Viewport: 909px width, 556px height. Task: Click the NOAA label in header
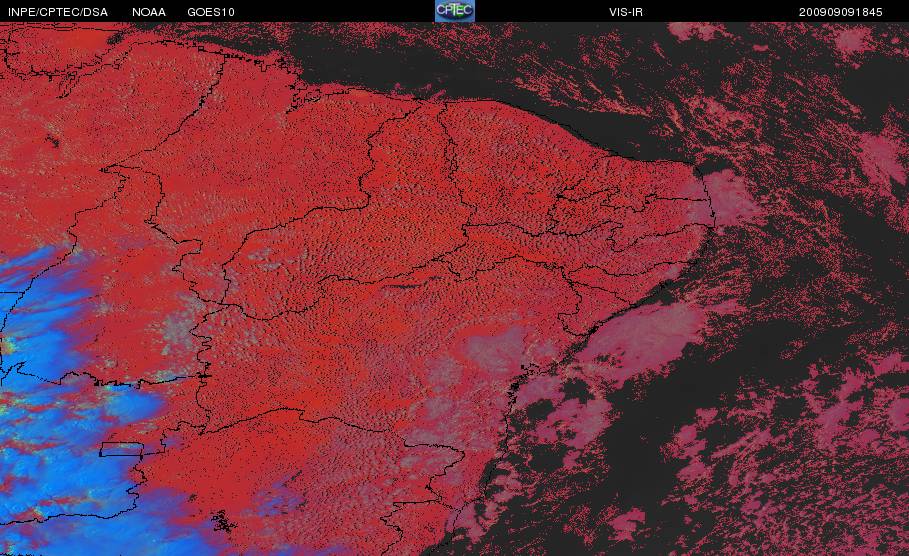(x=149, y=12)
